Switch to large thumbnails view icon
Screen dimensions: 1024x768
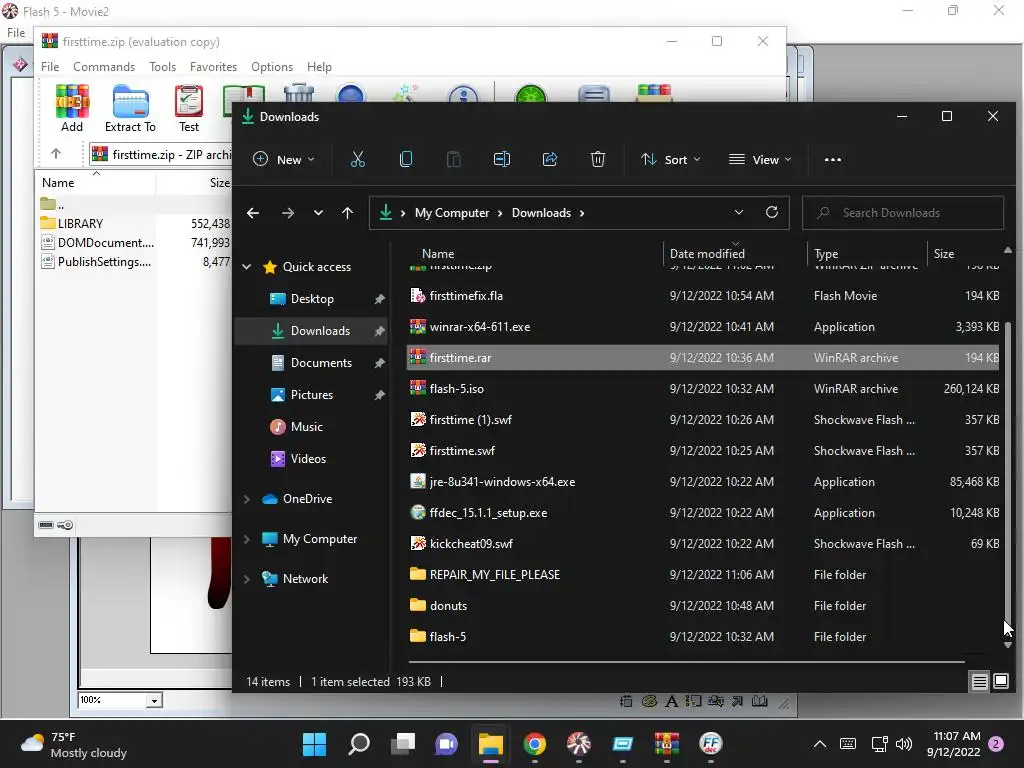(x=1000, y=682)
